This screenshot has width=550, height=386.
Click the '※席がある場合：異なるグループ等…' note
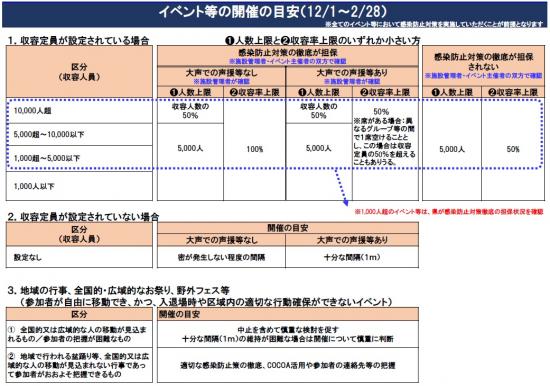[385, 141]
